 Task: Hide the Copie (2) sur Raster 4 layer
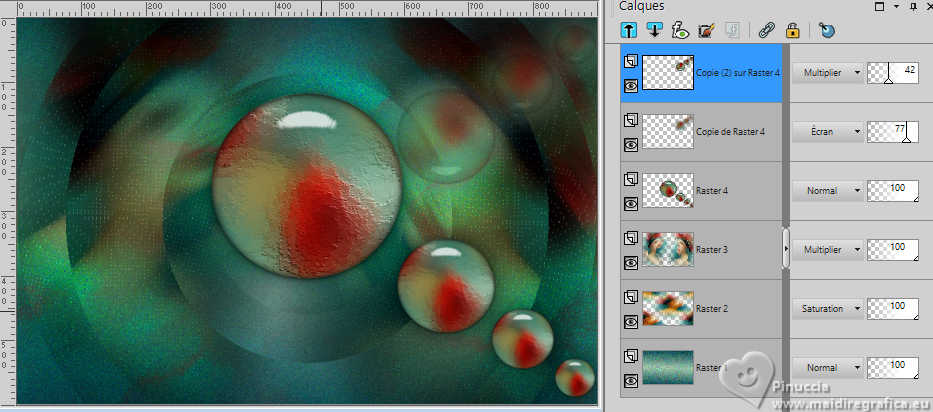[x=631, y=85]
